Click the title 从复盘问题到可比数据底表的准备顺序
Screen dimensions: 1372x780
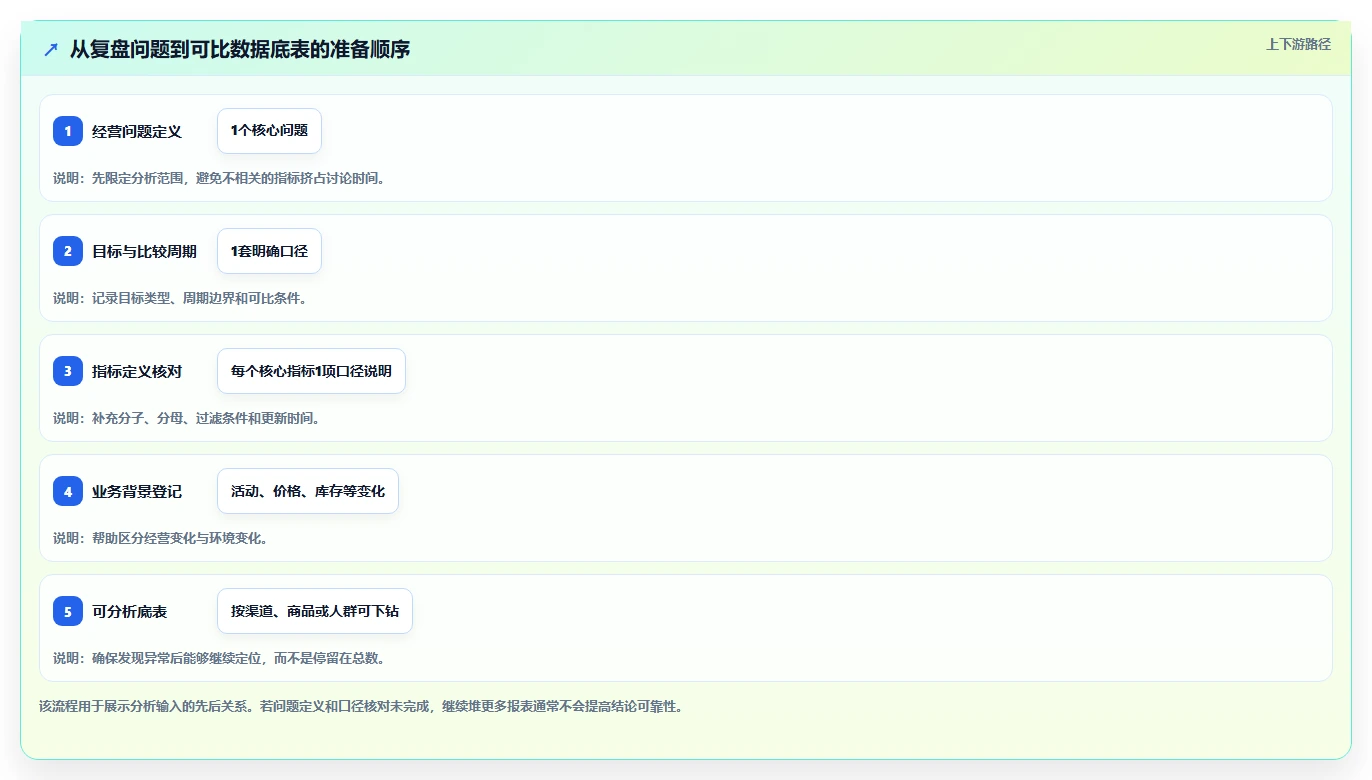coord(240,49)
